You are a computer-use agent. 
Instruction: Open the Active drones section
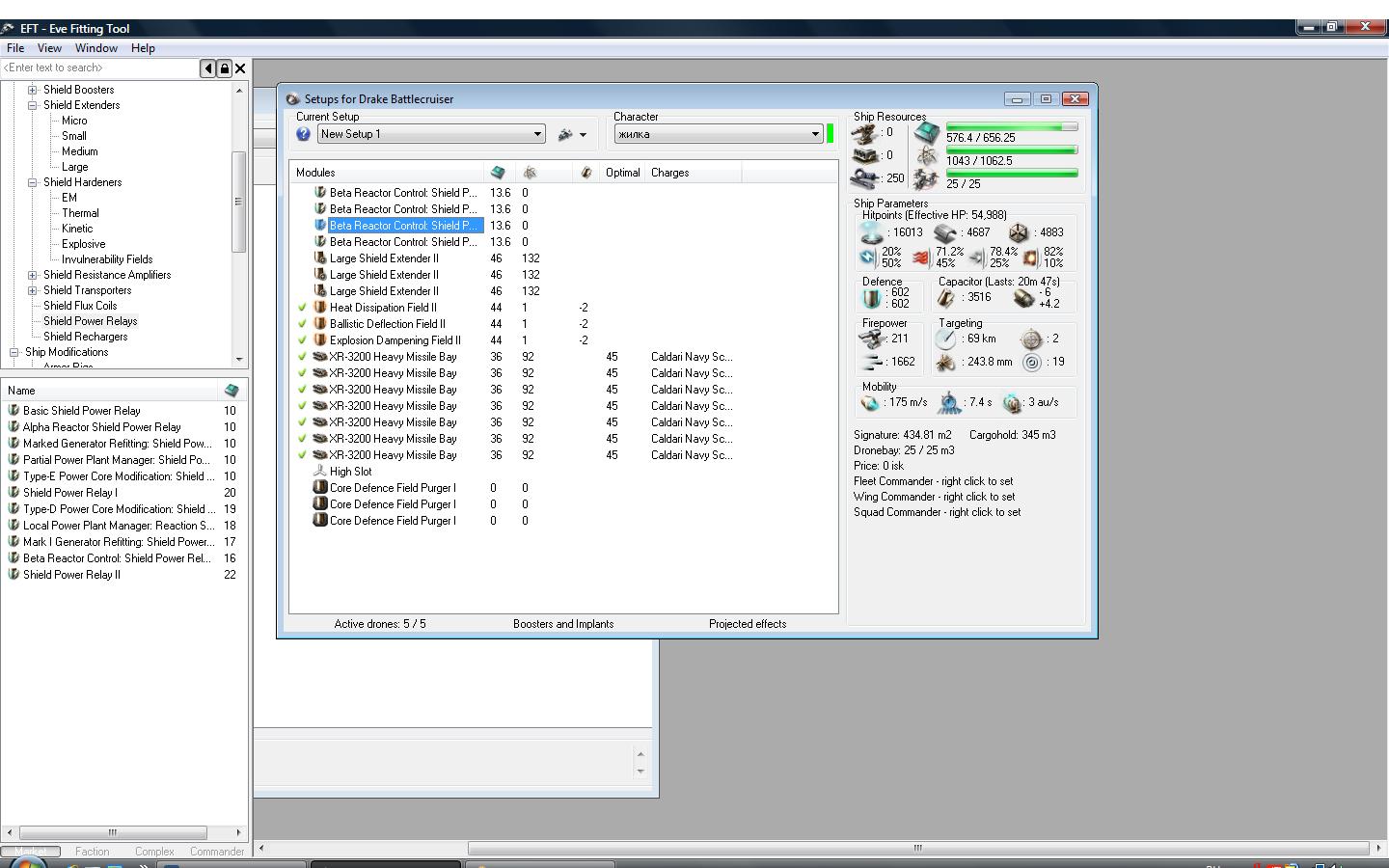tap(380, 624)
